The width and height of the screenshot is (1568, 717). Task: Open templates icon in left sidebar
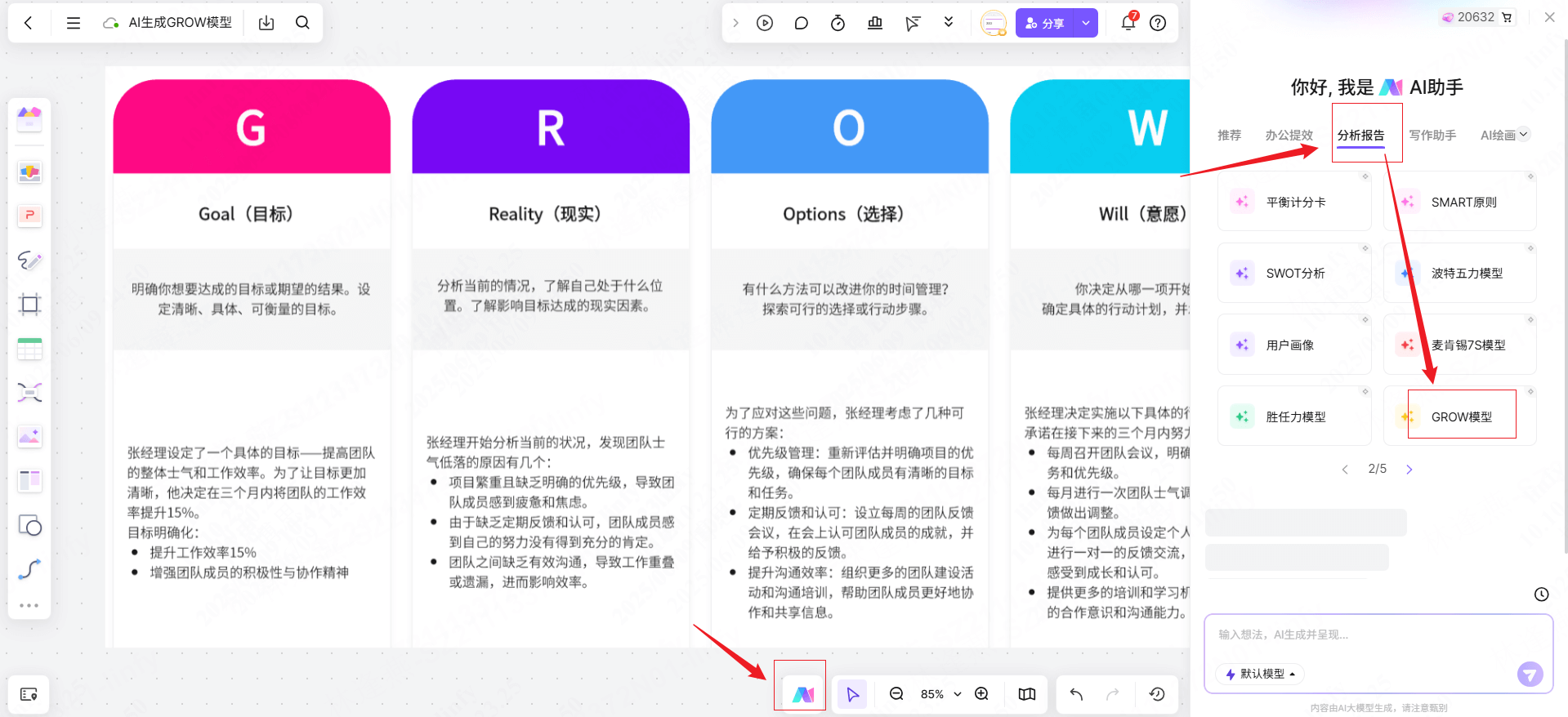click(29, 119)
